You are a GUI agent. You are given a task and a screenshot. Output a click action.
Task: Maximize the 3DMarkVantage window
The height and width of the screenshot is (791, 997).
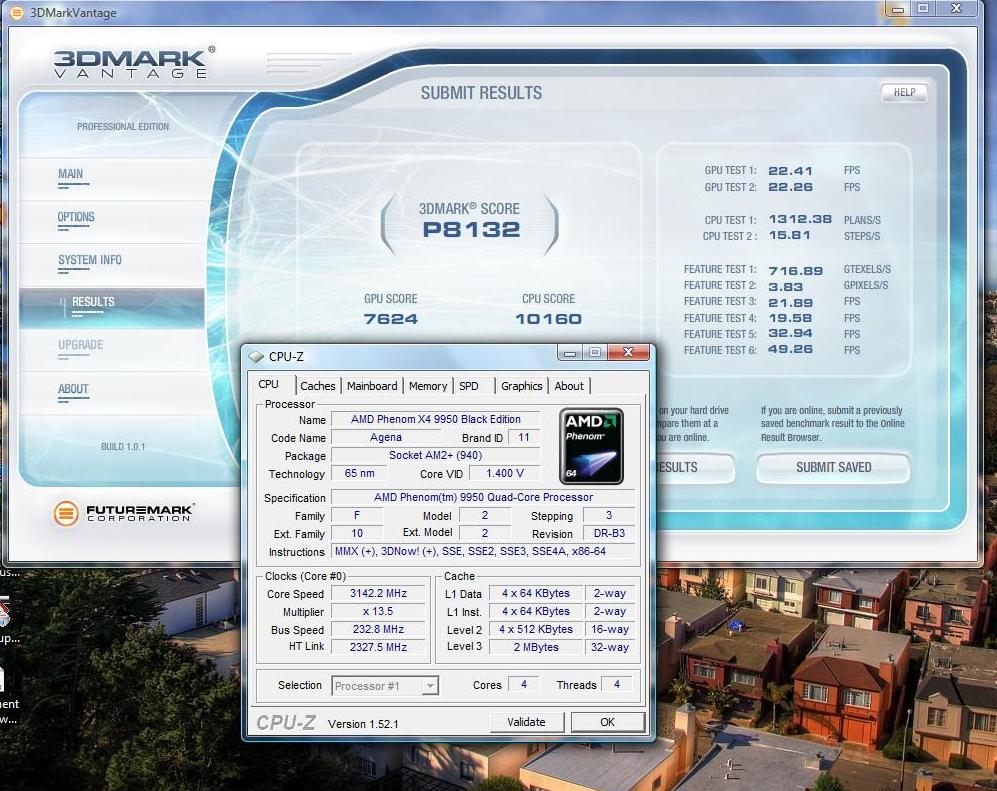[923, 9]
